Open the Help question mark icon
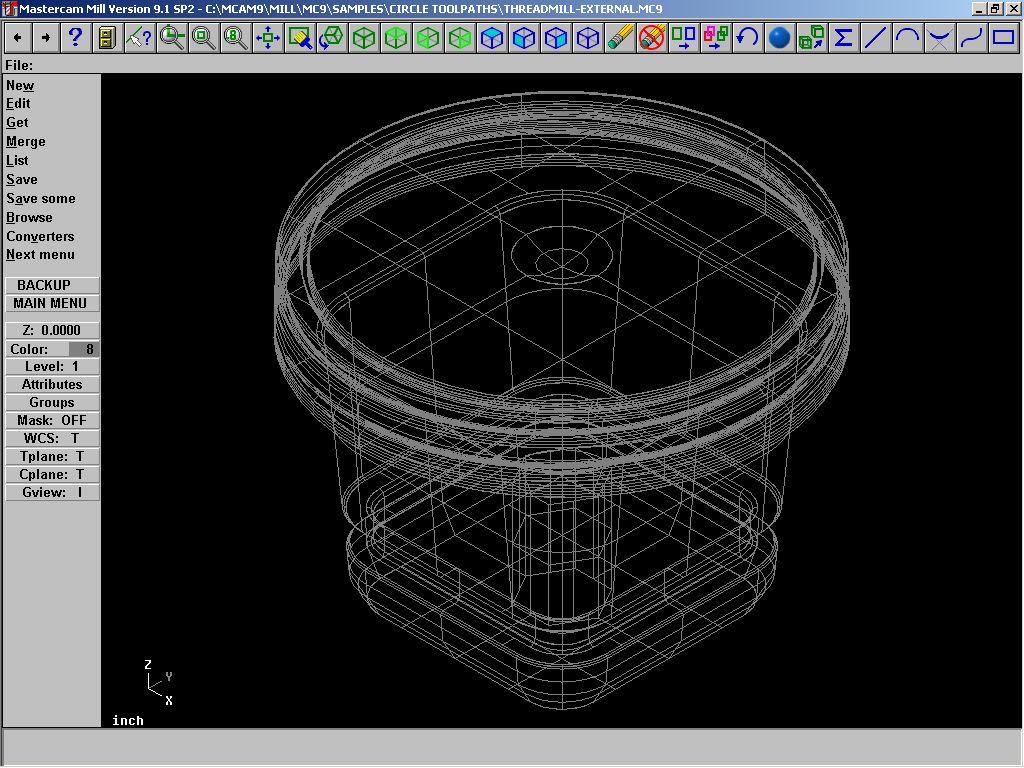Screen dimensions: 1024x768 [x=75, y=38]
